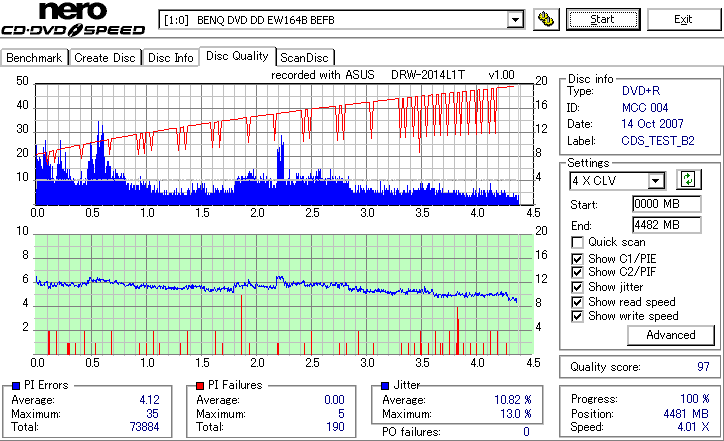Click the date value 14 Oct 2007
Image resolution: width=724 pixels, height=441 pixels.
tap(652, 124)
